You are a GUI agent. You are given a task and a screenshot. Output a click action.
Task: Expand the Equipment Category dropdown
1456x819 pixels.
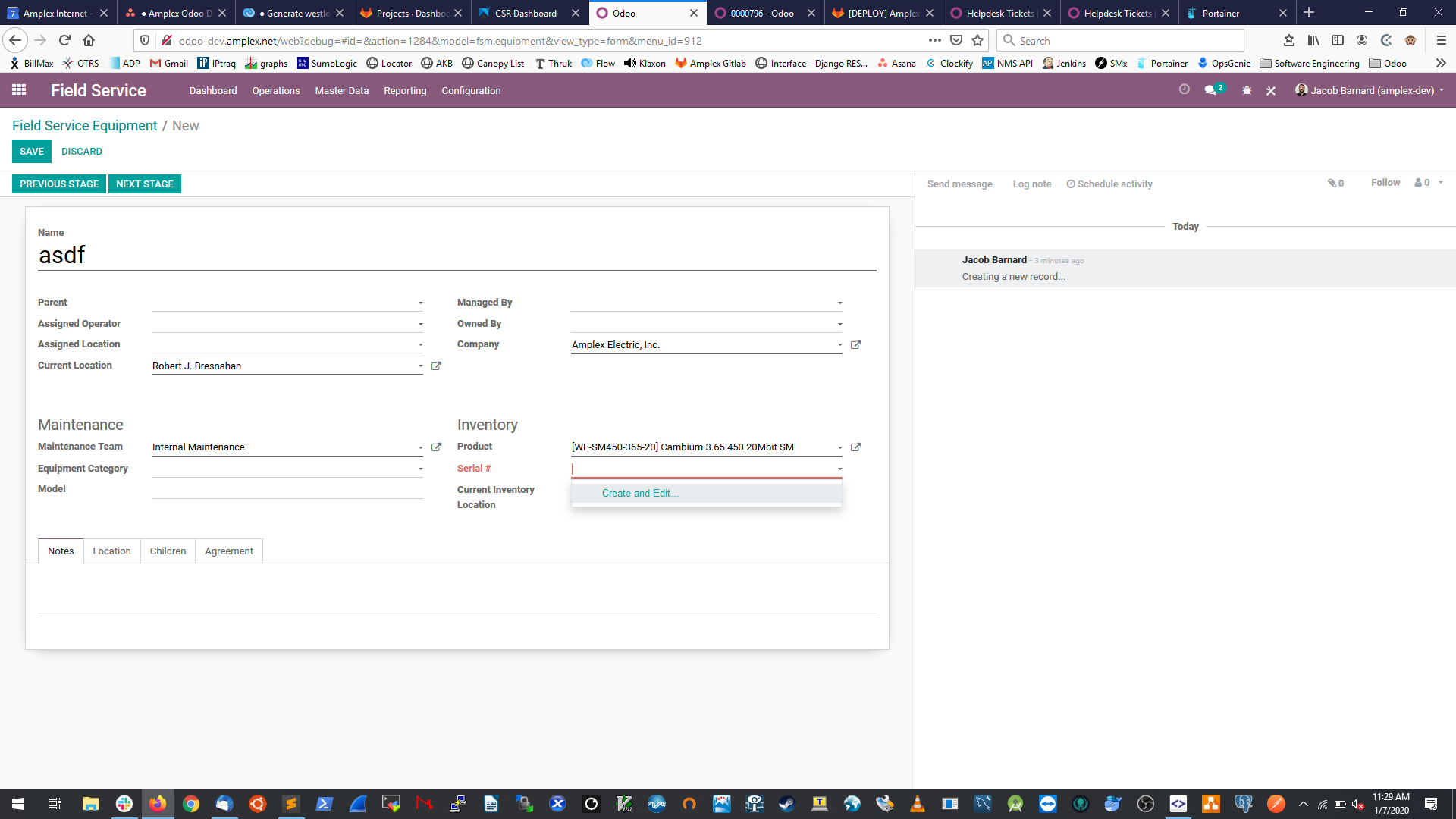coord(420,469)
